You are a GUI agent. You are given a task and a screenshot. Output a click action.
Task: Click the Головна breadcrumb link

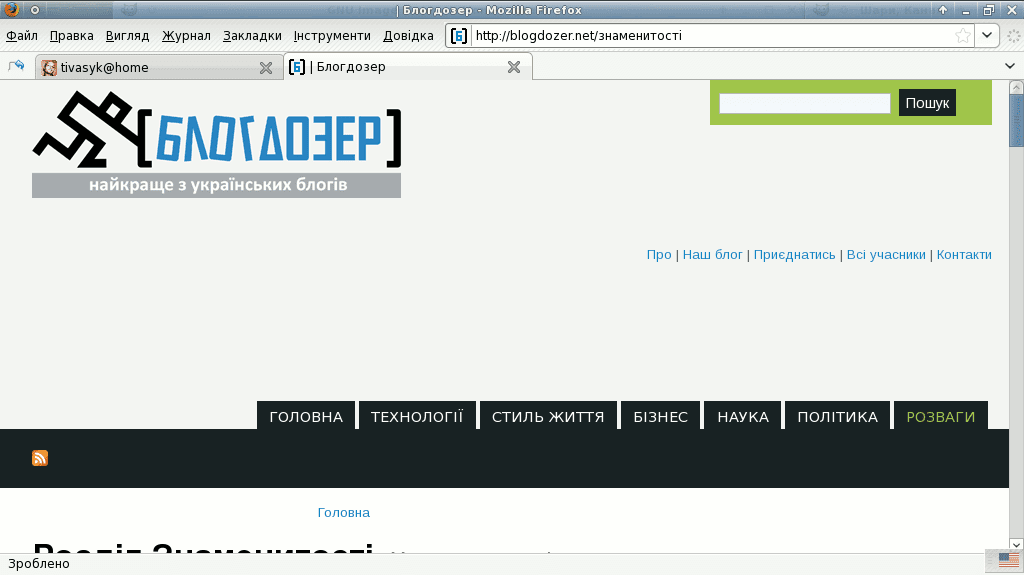pos(344,513)
